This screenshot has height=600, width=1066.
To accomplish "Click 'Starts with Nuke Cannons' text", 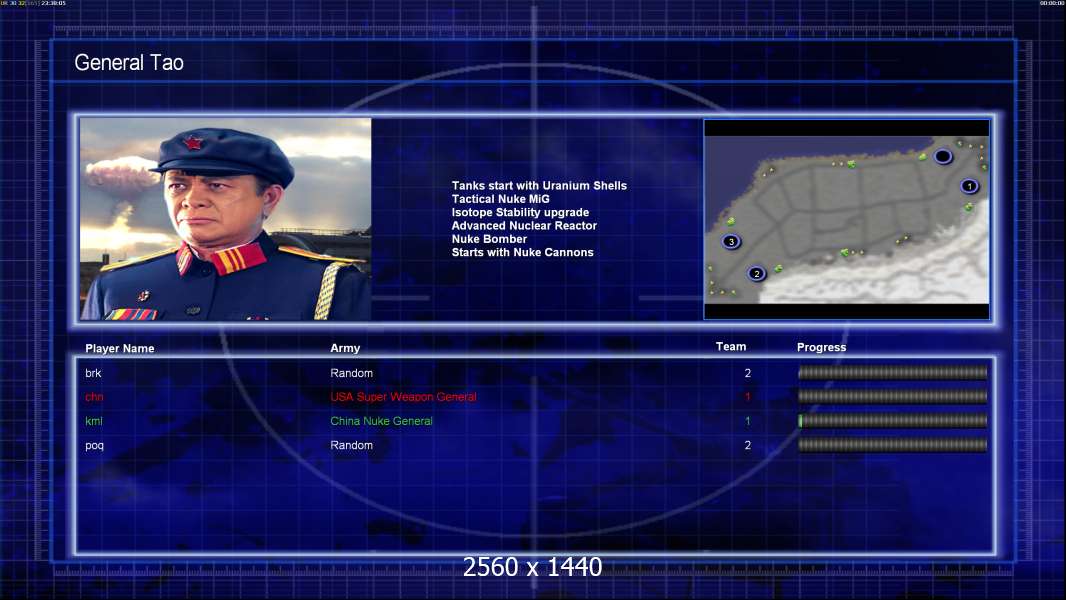I will click(522, 252).
